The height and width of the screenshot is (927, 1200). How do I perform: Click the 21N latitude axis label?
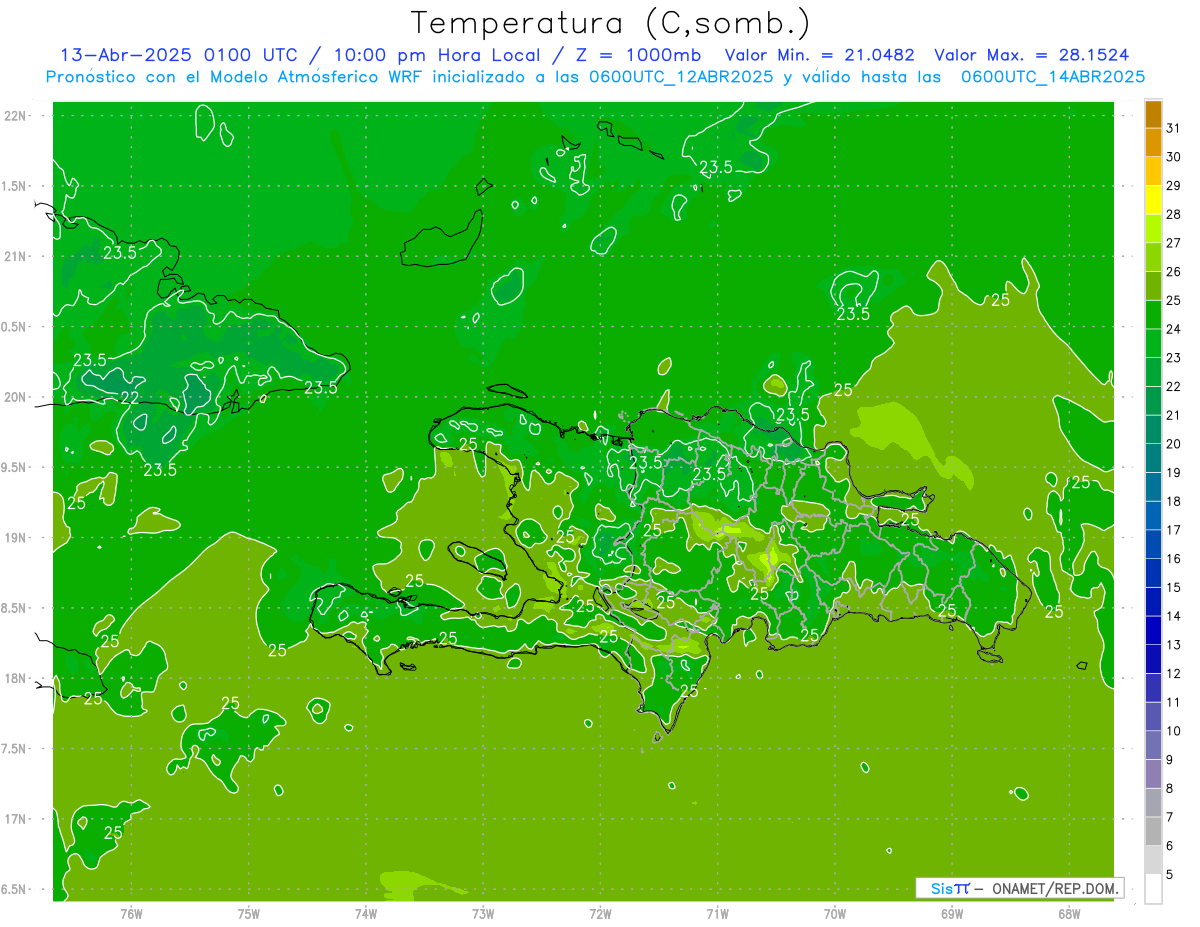(x=15, y=256)
